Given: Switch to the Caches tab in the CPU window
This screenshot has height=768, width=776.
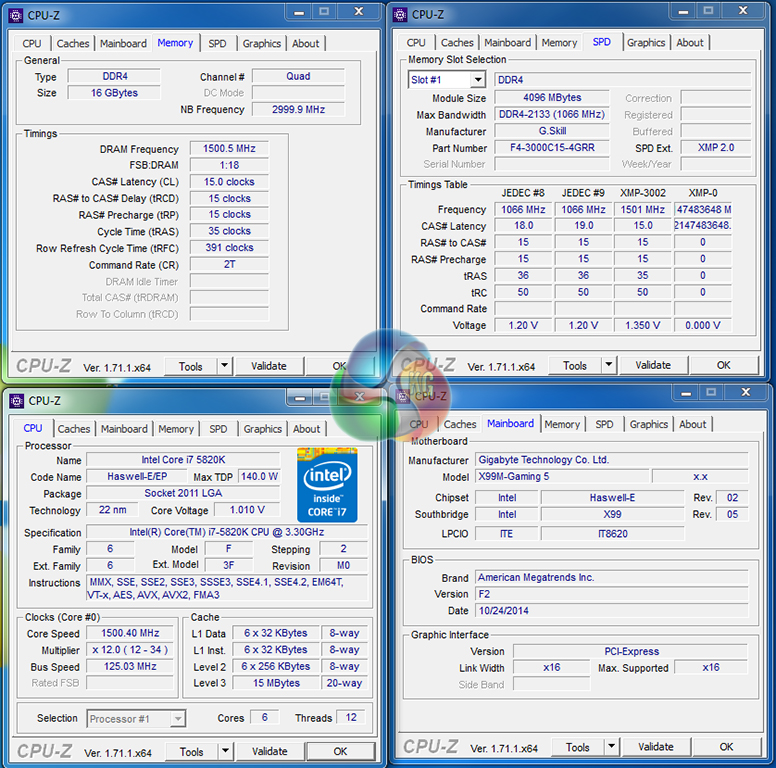Looking at the screenshot, I should [x=73, y=429].
